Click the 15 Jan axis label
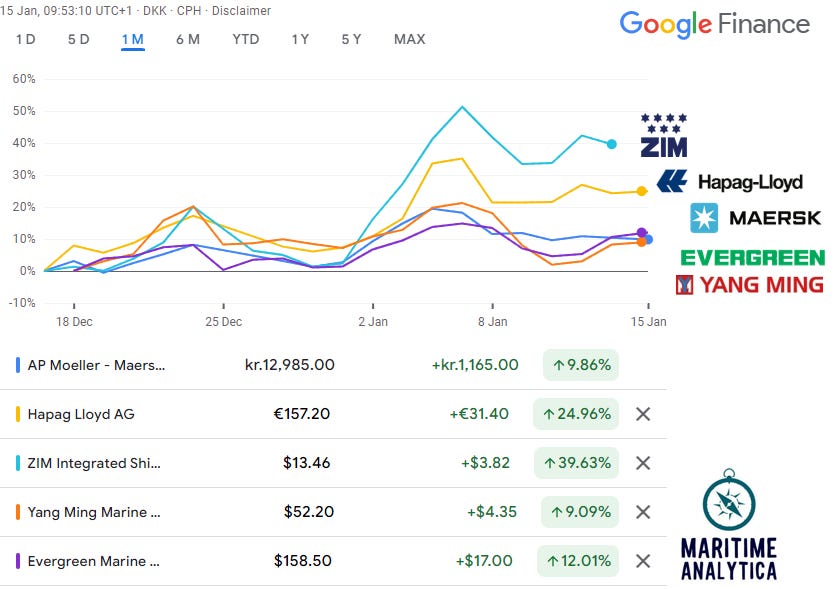Image resolution: width=835 pixels, height=589 pixels. (648, 322)
